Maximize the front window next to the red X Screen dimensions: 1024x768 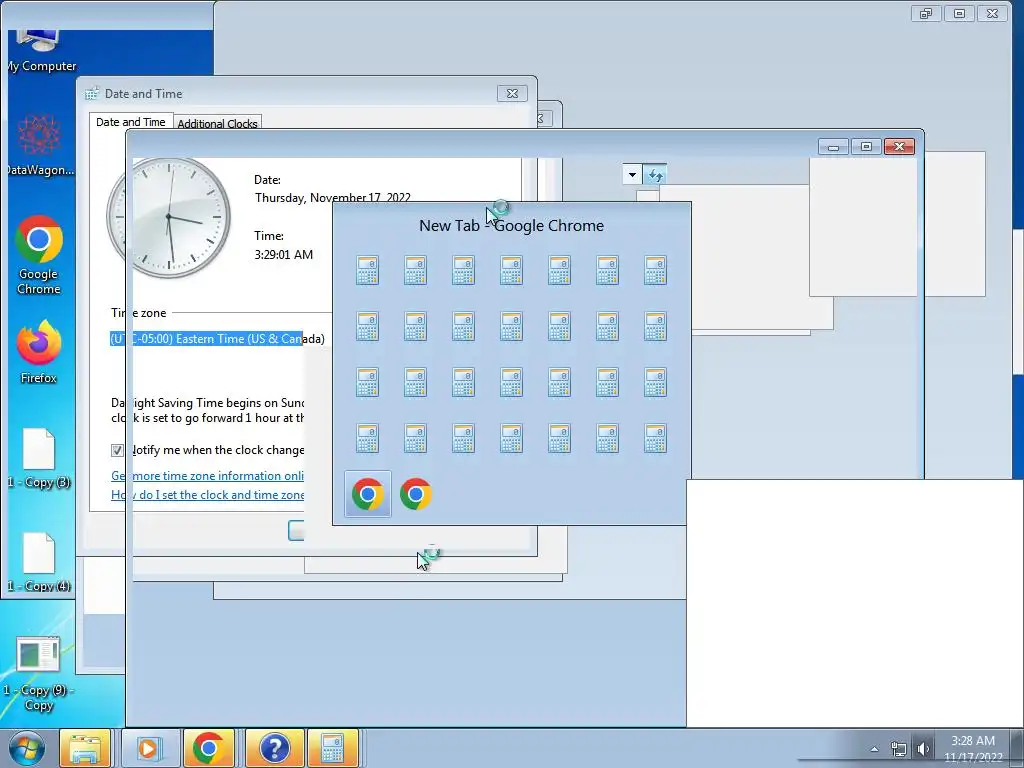[867, 147]
